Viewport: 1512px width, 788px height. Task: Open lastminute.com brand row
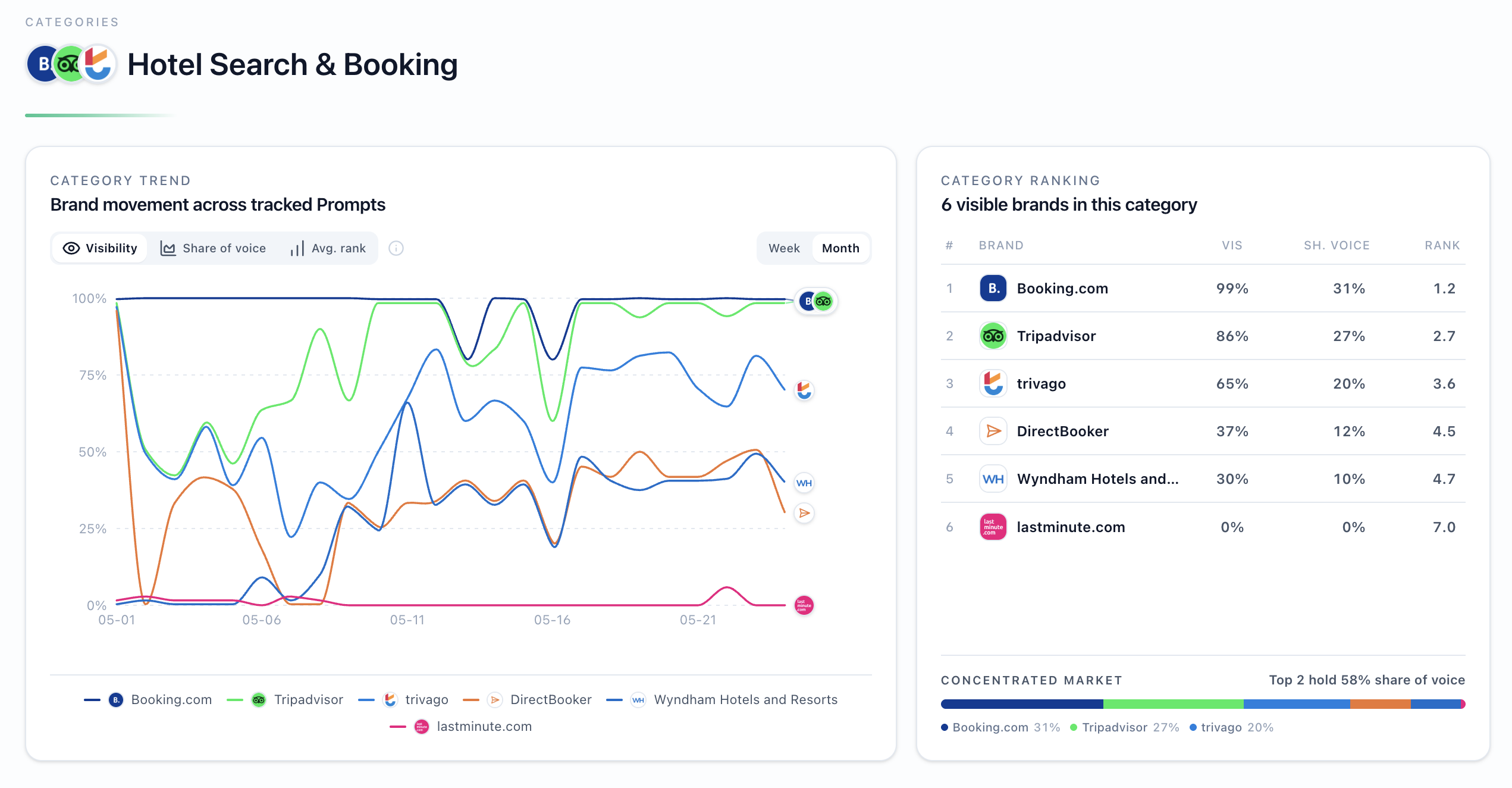tap(1203, 527)
